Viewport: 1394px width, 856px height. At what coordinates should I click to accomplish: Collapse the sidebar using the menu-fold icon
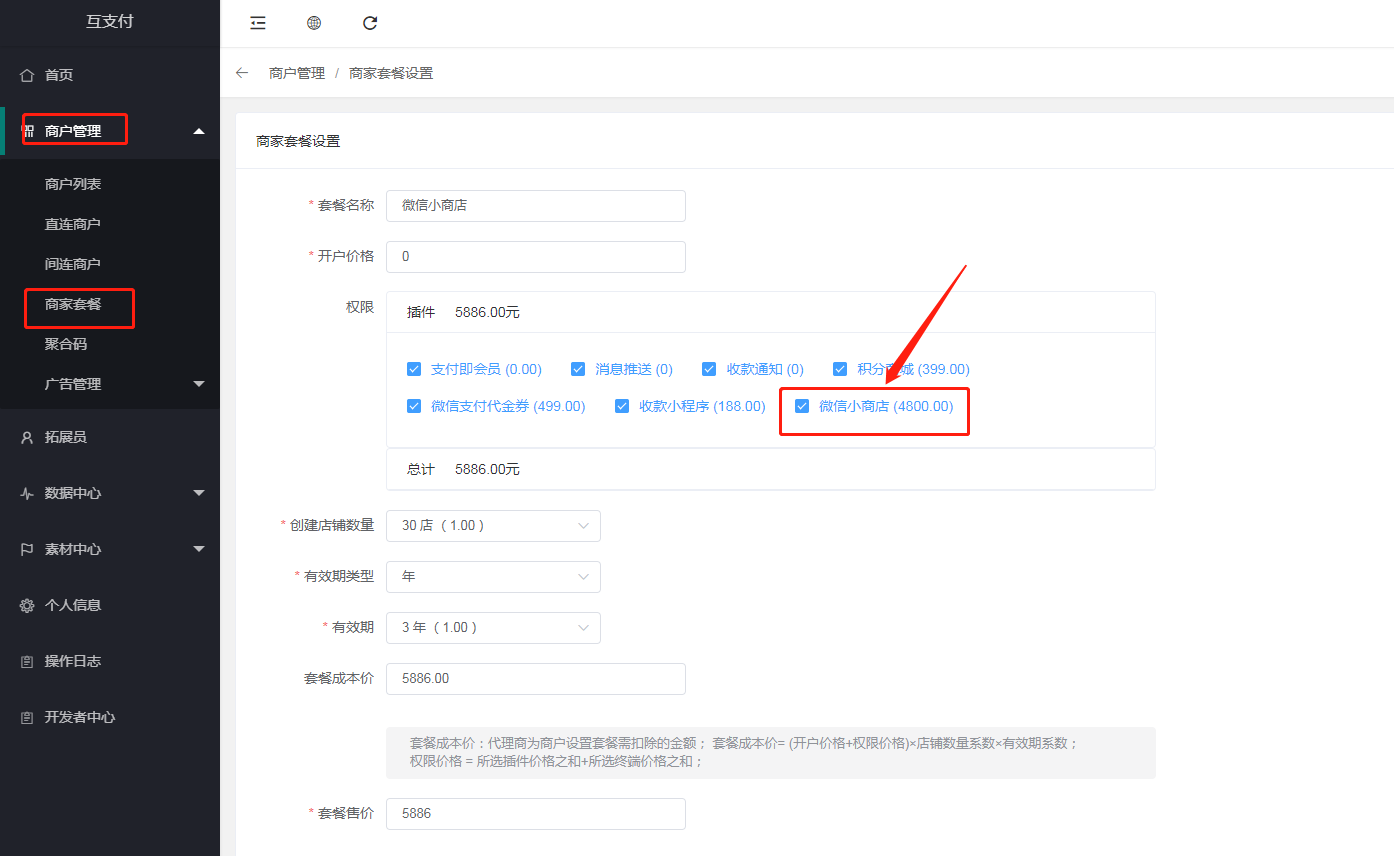tap(258, 23)
